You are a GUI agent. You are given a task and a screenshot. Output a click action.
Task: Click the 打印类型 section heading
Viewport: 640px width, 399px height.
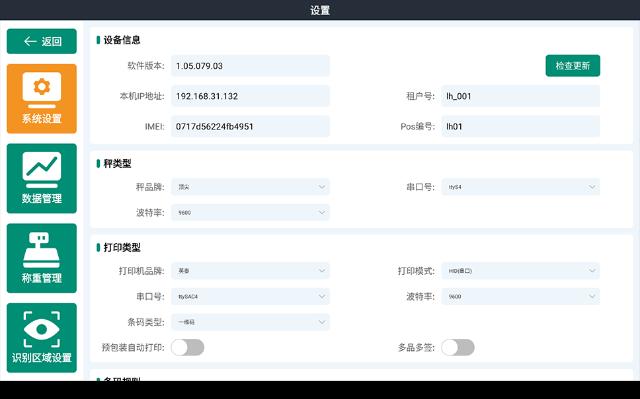pos(122,247)
